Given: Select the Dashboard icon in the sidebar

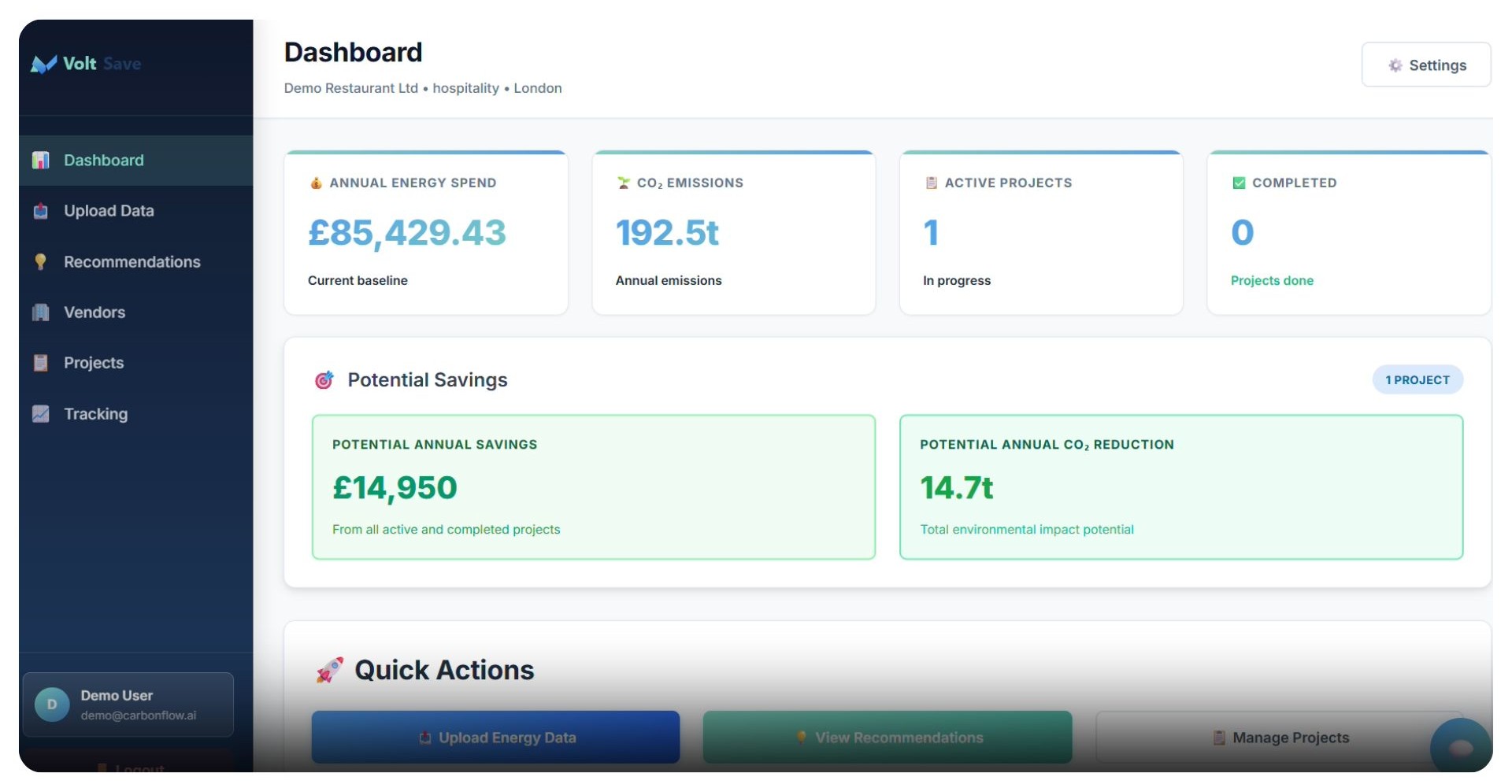Looking at the screenshot, I should click(x=39, y=160).
